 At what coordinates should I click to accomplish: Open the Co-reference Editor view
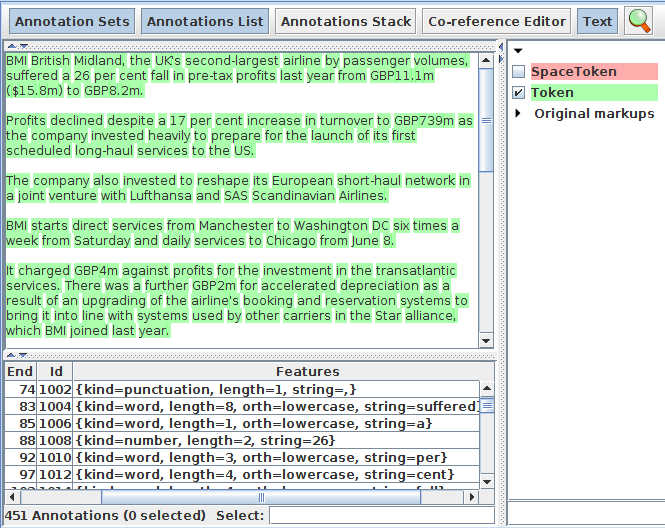497,21
